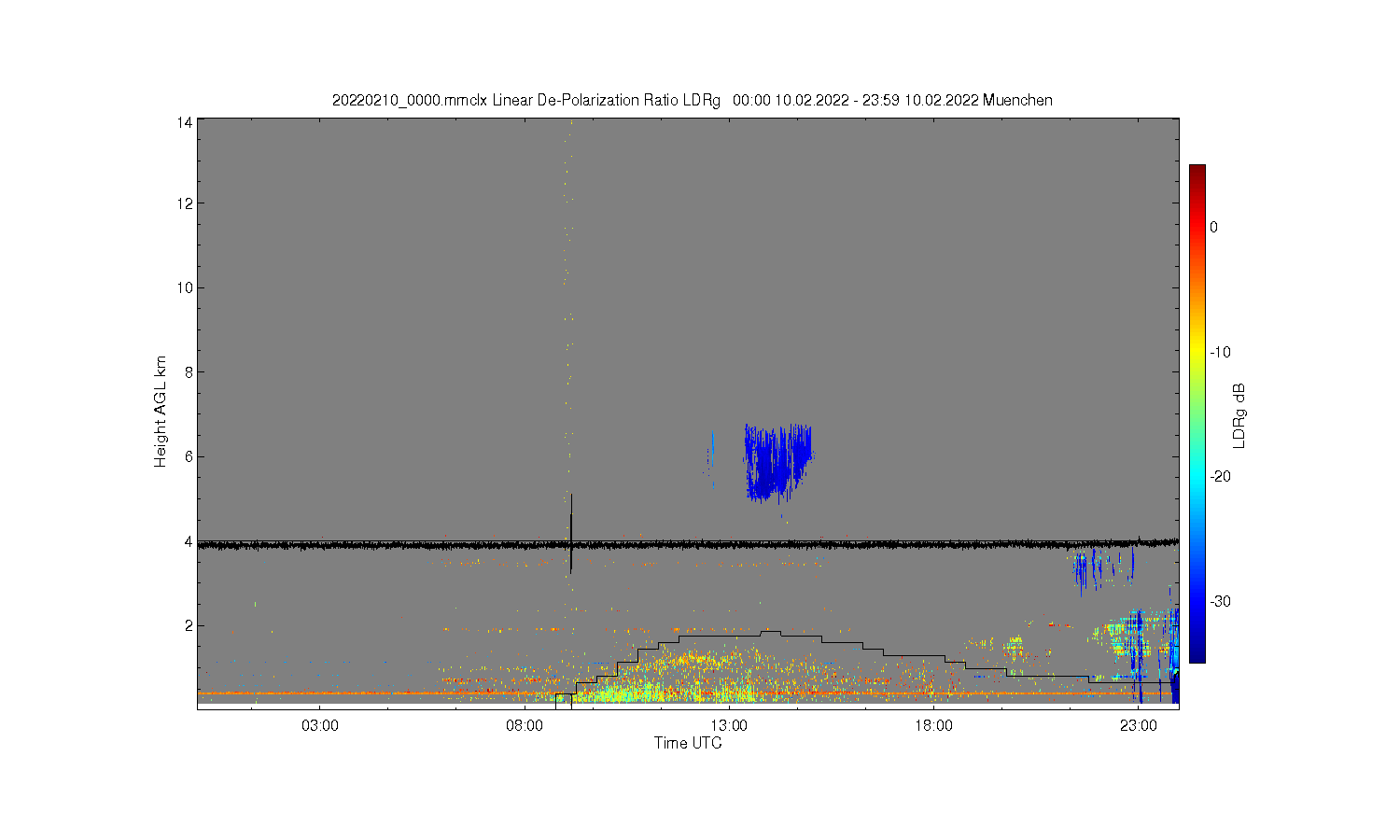Screen dimensions: 1400x840
Task: Click the height tick label '4'
Action: (x=189, y=541)
